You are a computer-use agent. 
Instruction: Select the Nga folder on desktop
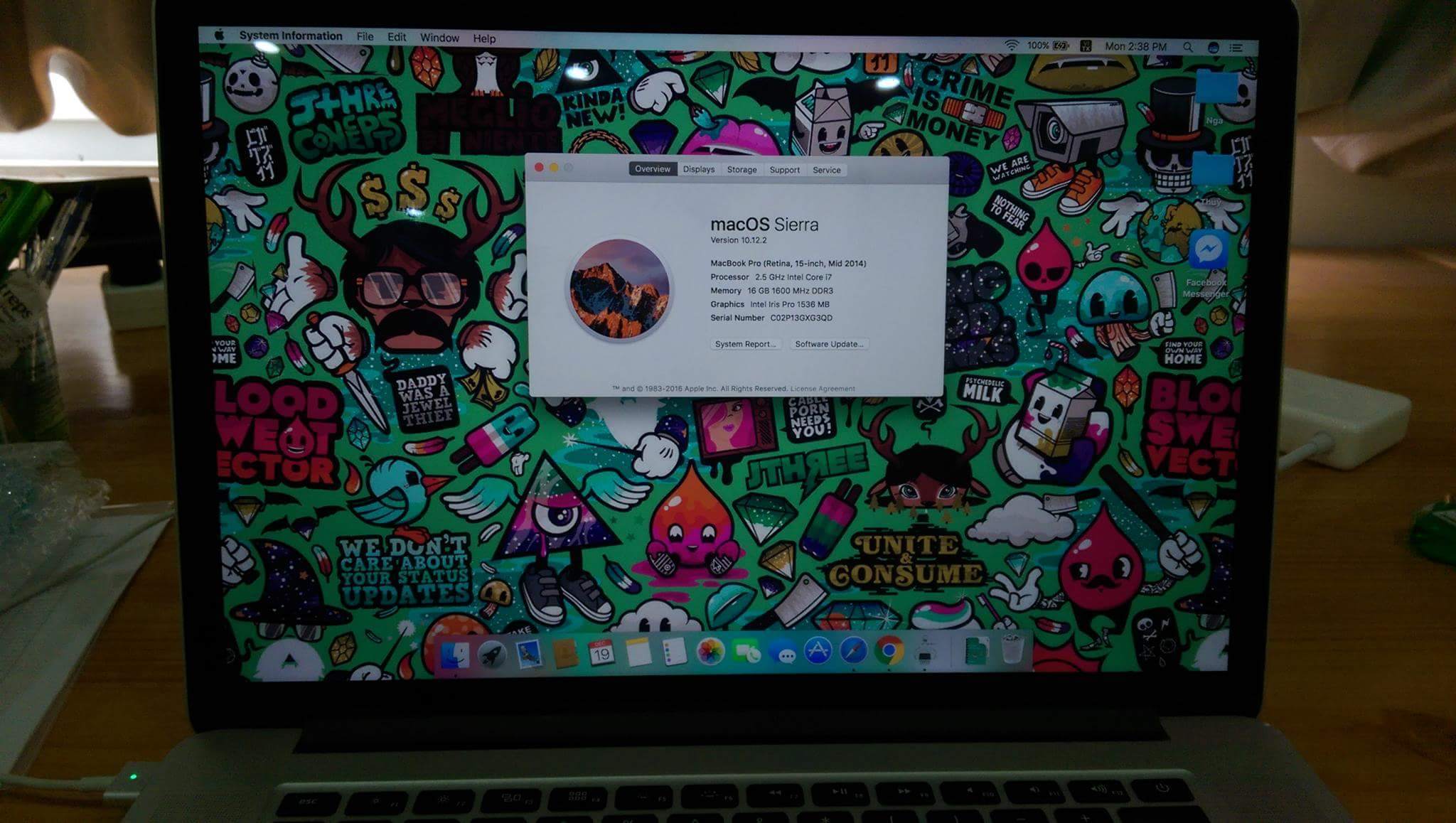(x=1216, y=88)
